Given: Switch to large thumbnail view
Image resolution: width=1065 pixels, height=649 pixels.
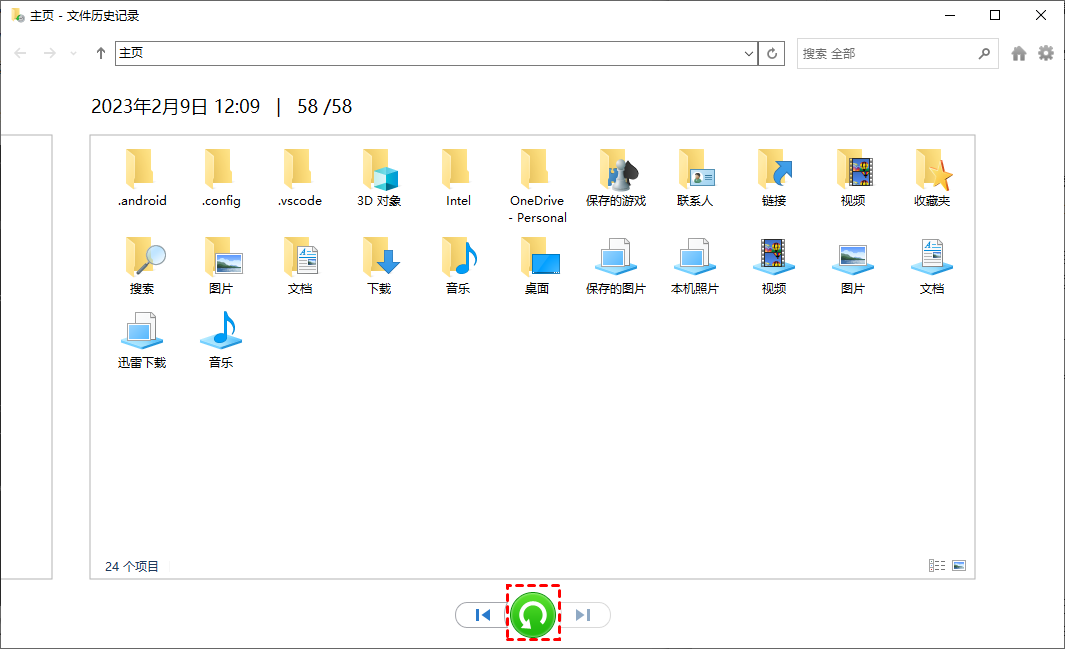Looking at the screenshot, I should (x=958, y=565).
